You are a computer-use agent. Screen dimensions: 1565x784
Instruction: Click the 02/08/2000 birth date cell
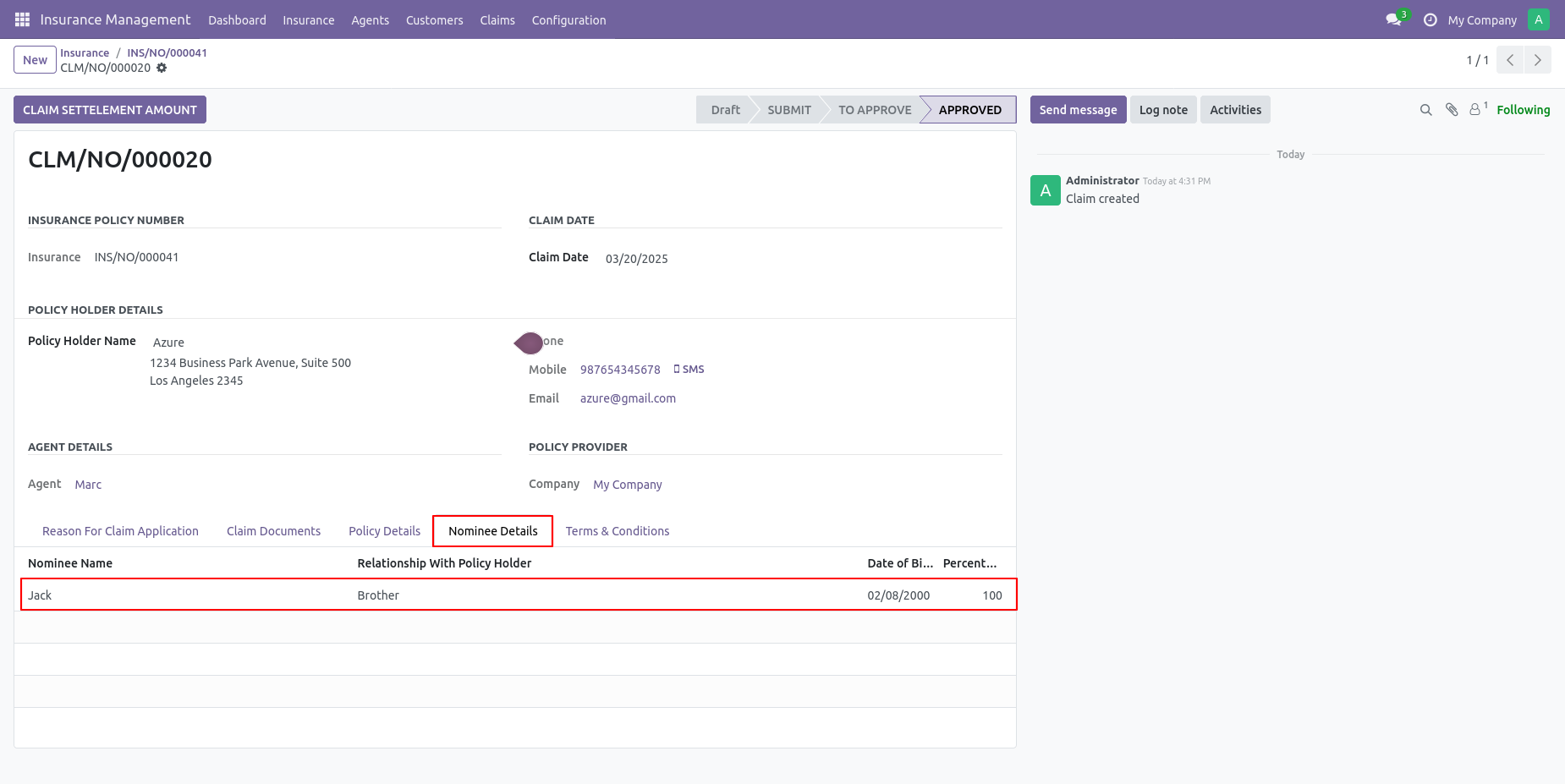(x=898, y=595)
